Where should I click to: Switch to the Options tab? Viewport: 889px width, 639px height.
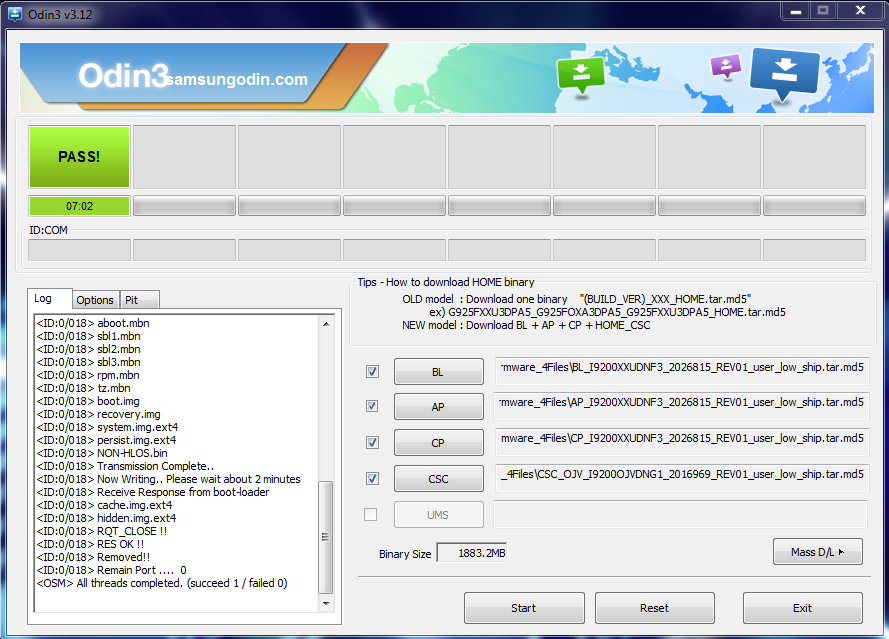95,300
